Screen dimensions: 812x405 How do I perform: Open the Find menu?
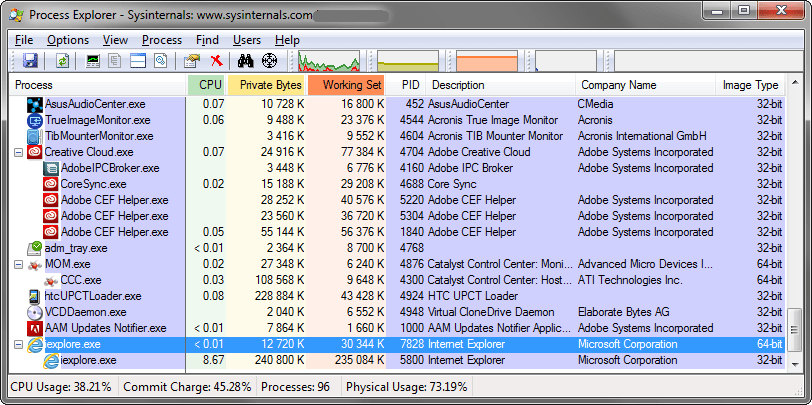pos(207,40)
